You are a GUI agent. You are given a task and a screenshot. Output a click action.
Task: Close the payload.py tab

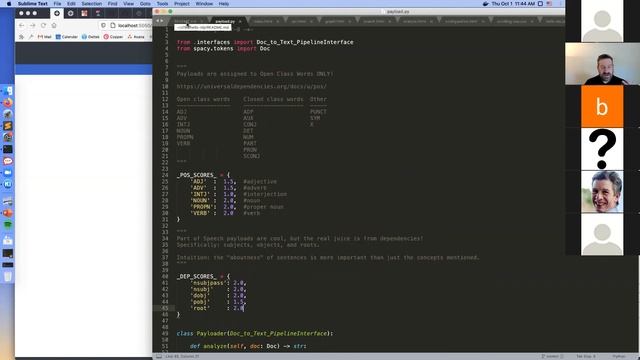(240, 21)
